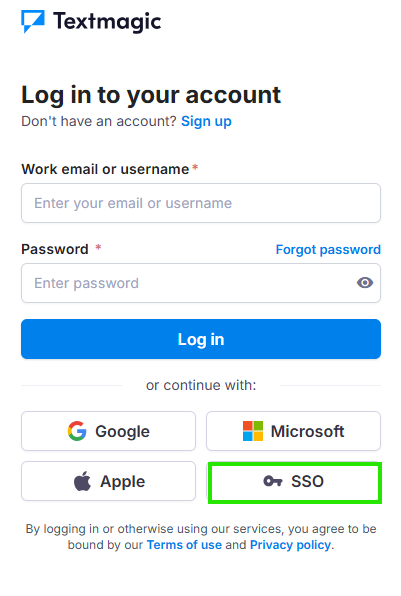The width and height of the screenshot is (401, 596).
Task: Continue with the Apple button
Action: point(108,481)
